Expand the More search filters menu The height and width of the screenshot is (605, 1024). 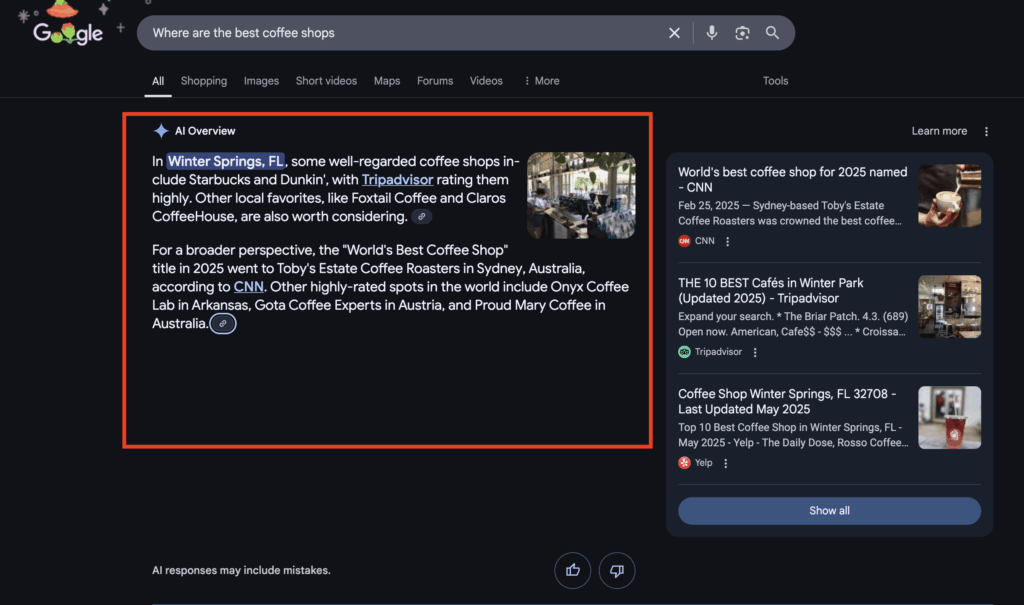[541, 81]
